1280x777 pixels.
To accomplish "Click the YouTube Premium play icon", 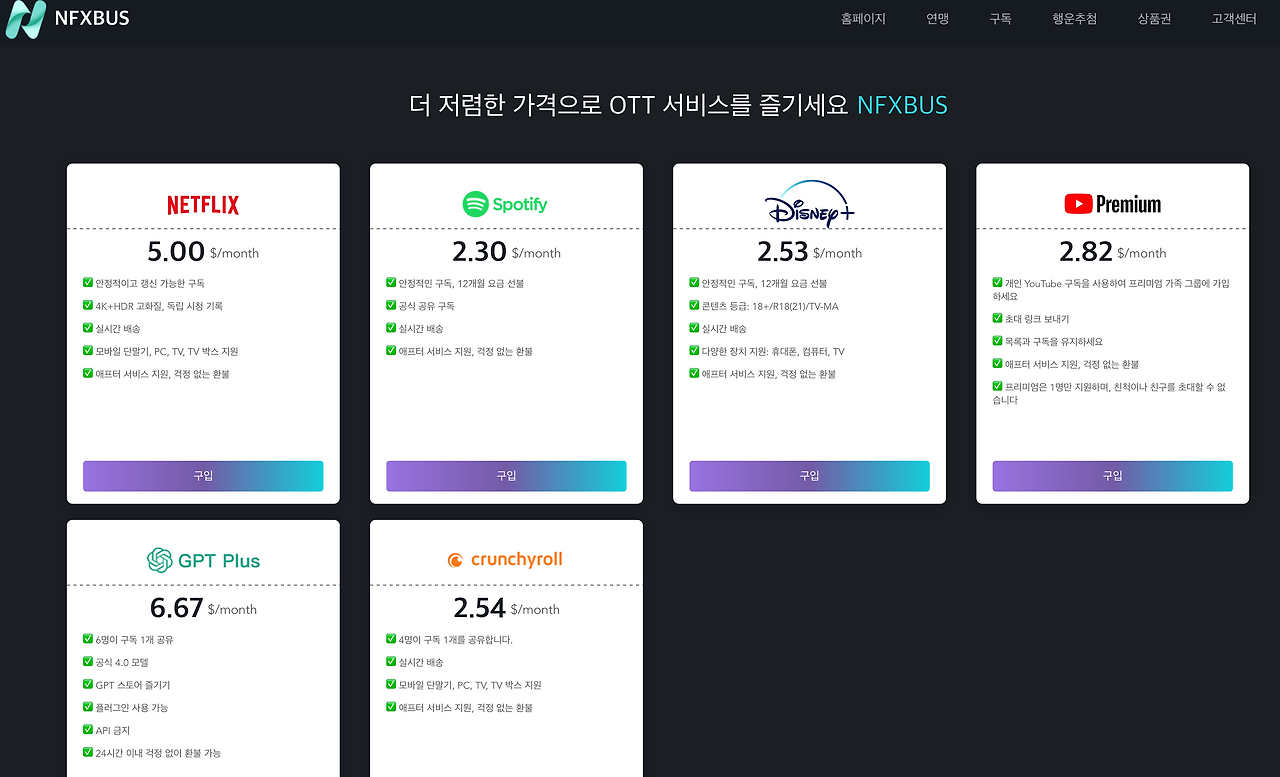I will point(1079,204).
